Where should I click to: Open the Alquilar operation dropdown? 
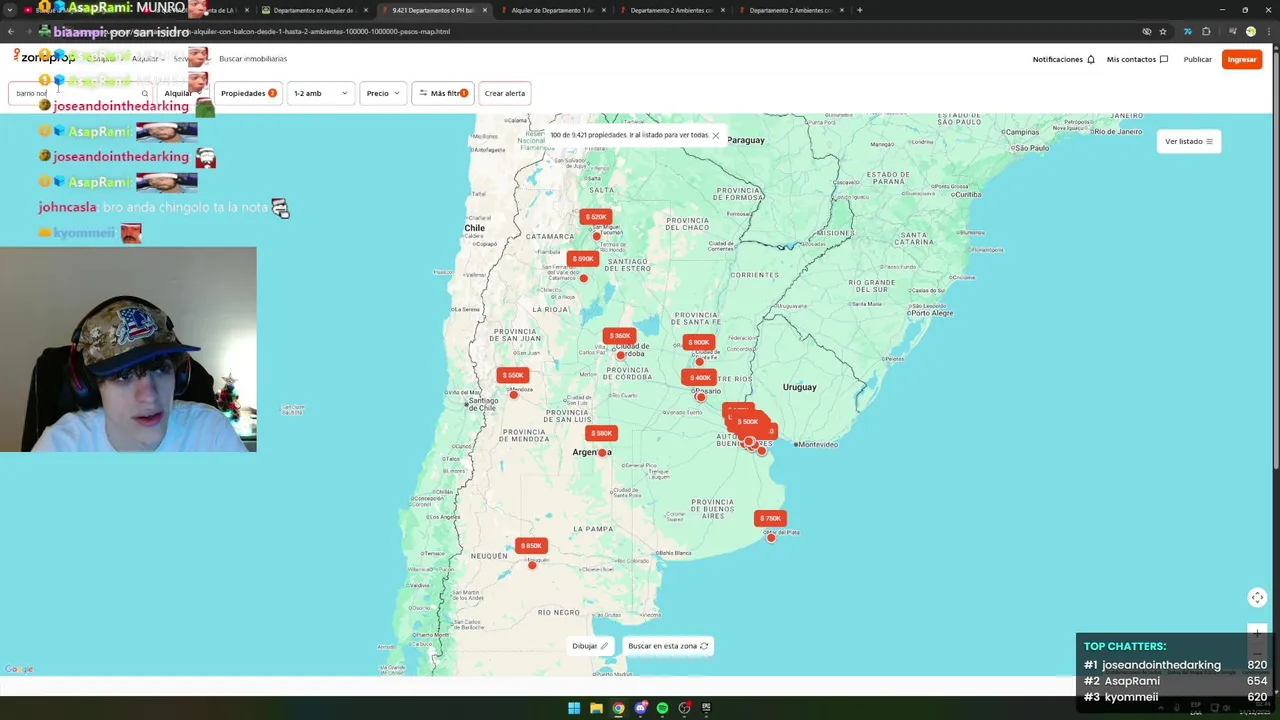(183, 93)
